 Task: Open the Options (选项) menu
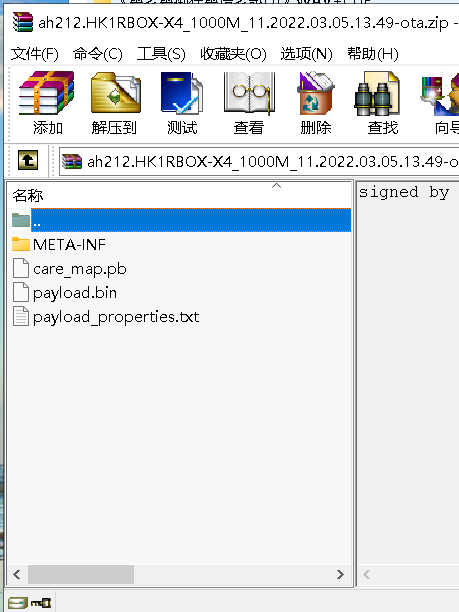tap(306, 53)
